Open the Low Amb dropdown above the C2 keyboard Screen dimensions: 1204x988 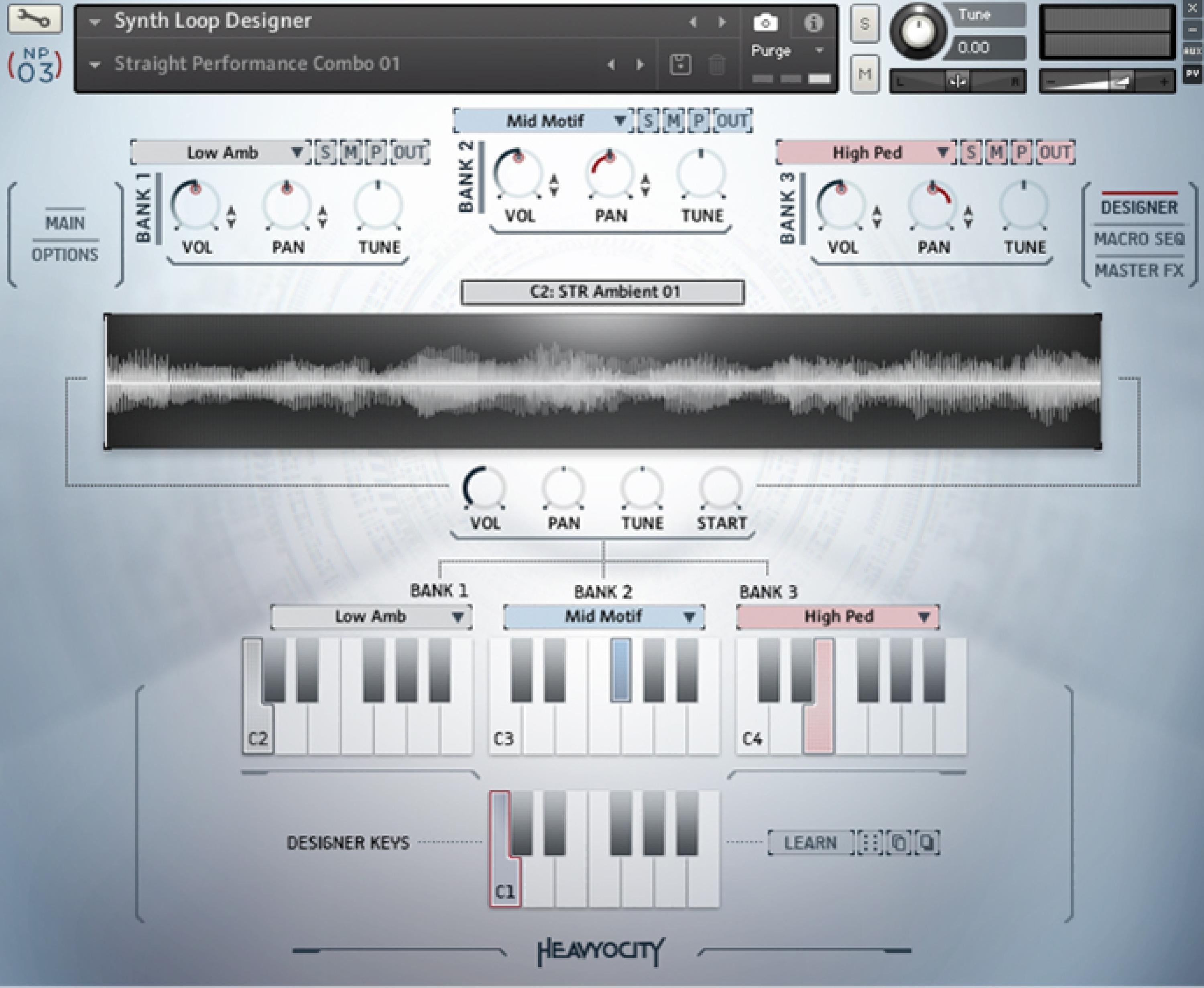pos(371,617)
